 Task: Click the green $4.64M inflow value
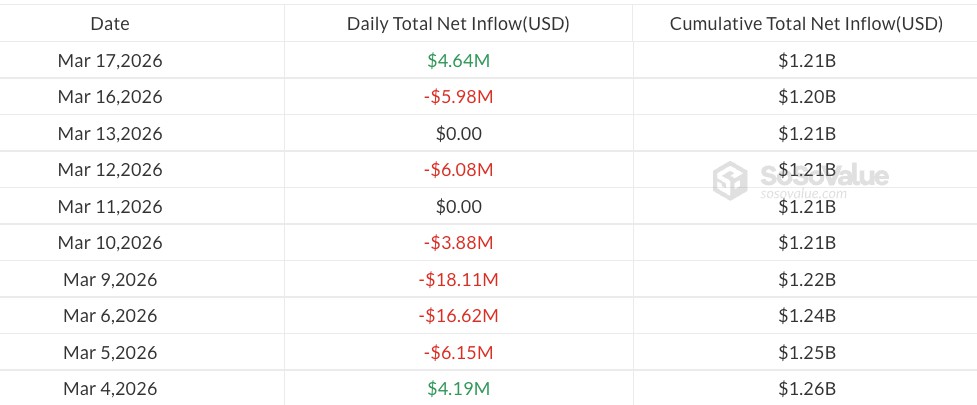(458, 61)
